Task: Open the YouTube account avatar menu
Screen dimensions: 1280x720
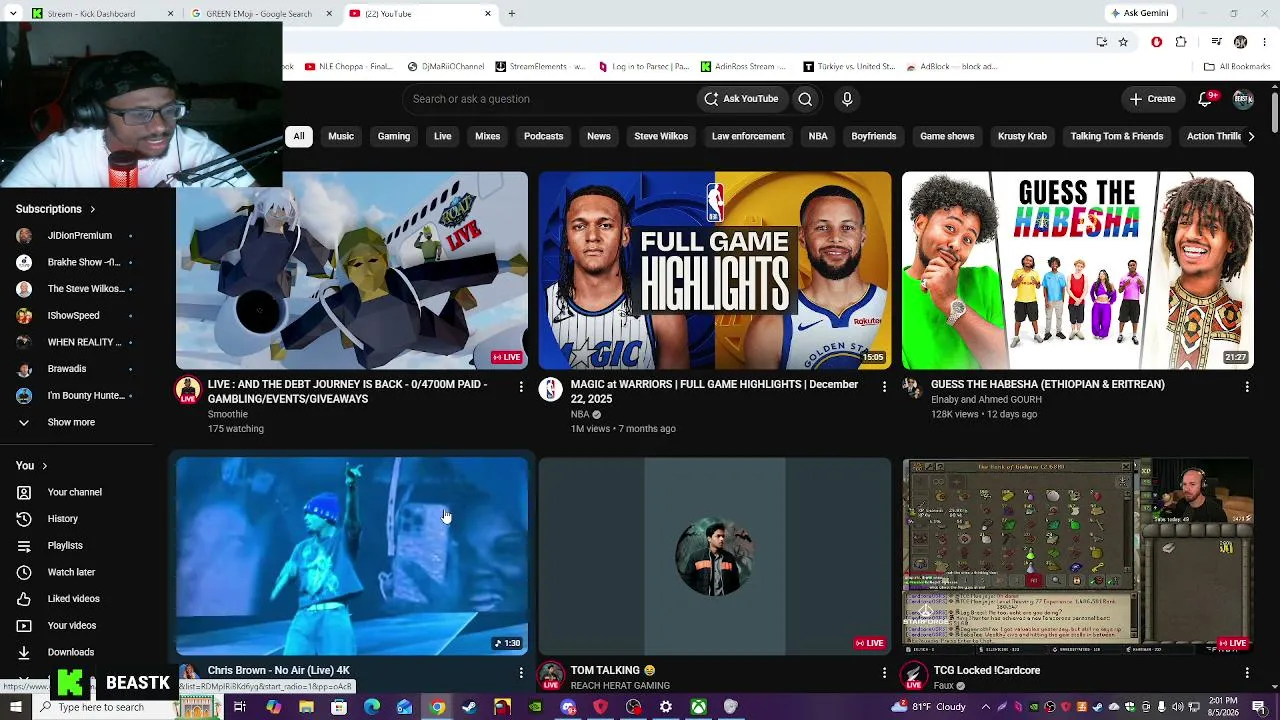Action: tap(1243, 99)
